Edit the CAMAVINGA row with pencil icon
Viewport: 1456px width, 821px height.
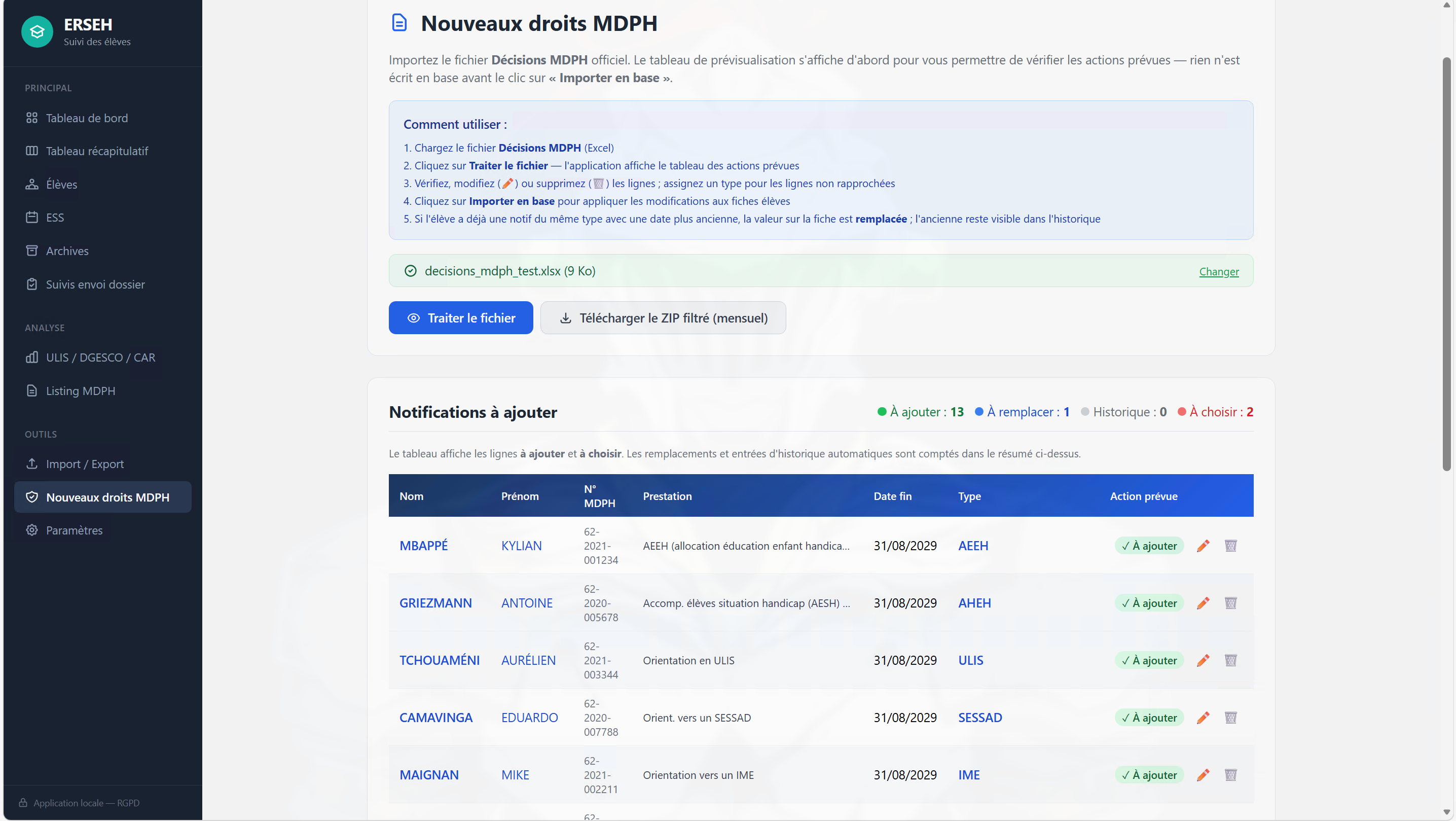point(1204,718)
